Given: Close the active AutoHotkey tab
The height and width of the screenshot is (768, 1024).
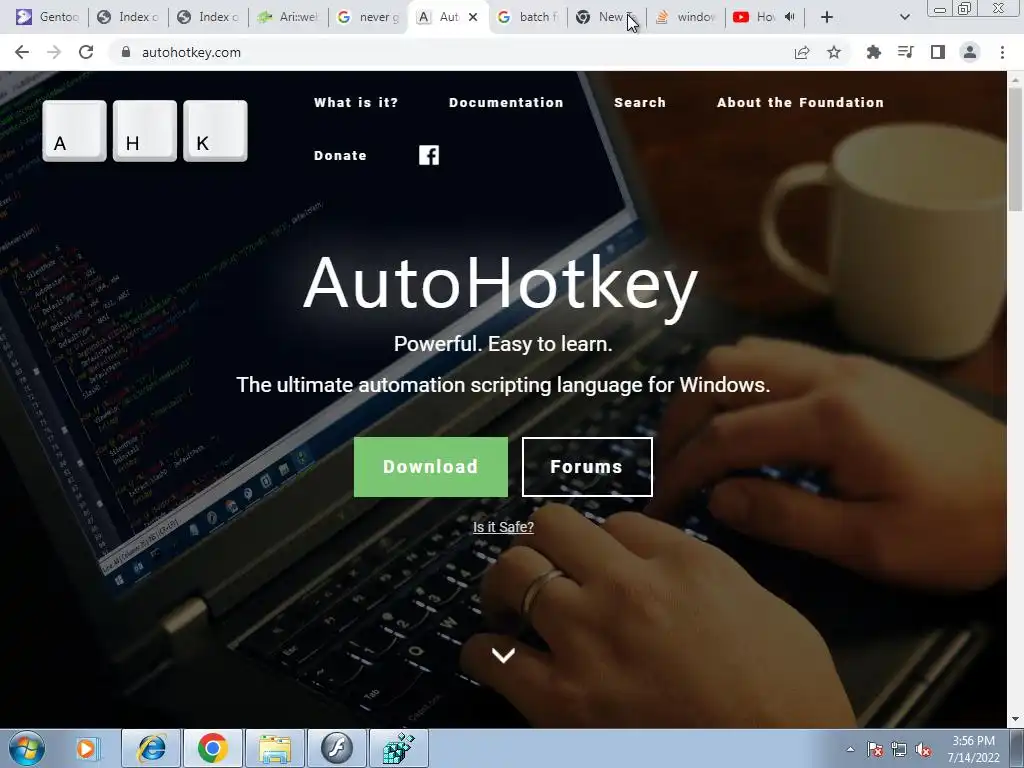Looking at the screenshot, I should point(473,17).
